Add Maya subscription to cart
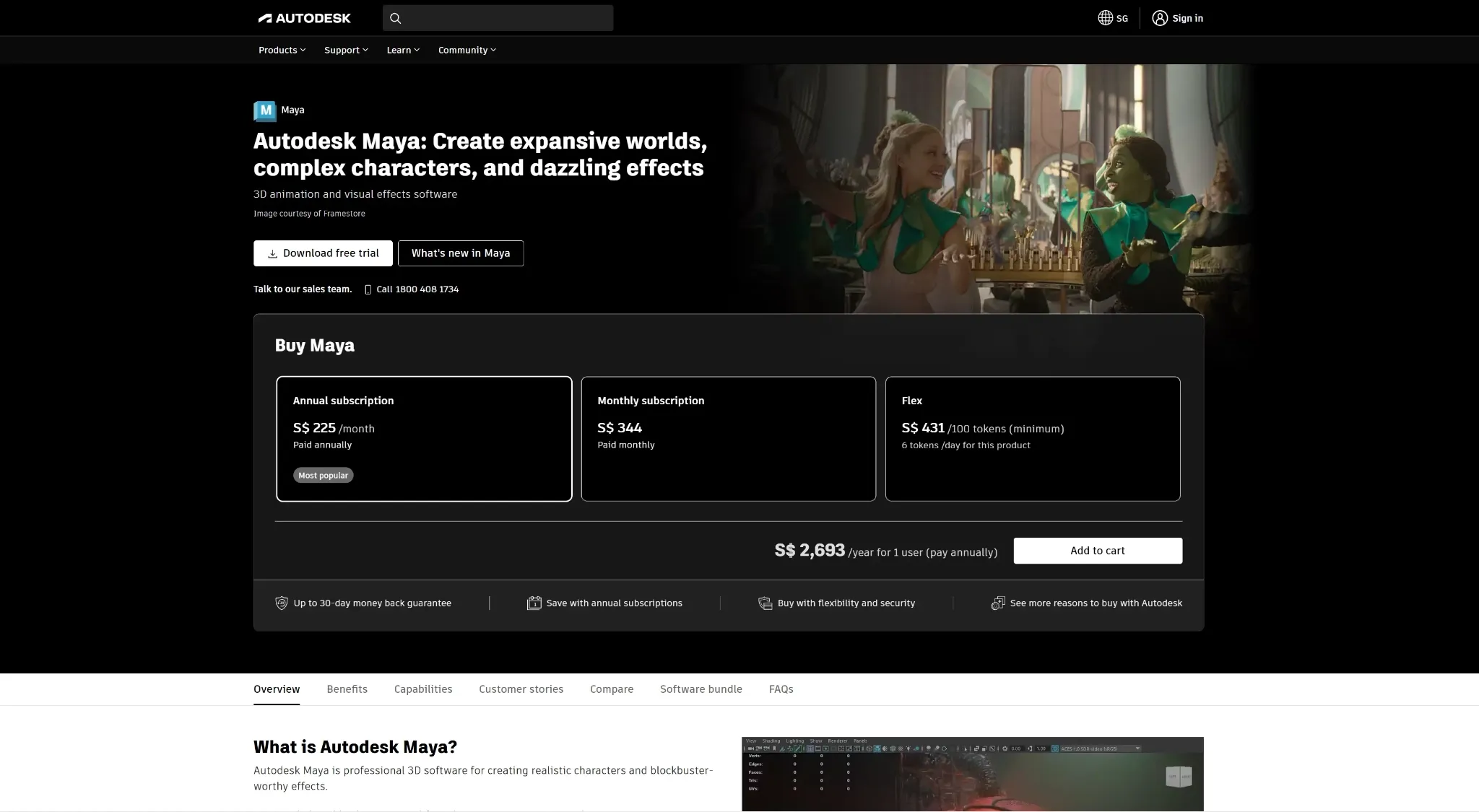Image resolution: width=1479 pixels, height=812 pixels. point(1098,551)
